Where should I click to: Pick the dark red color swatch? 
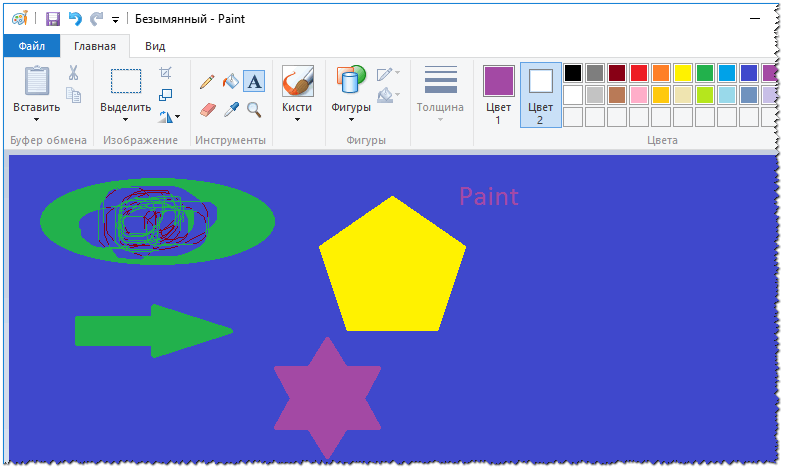617,73
